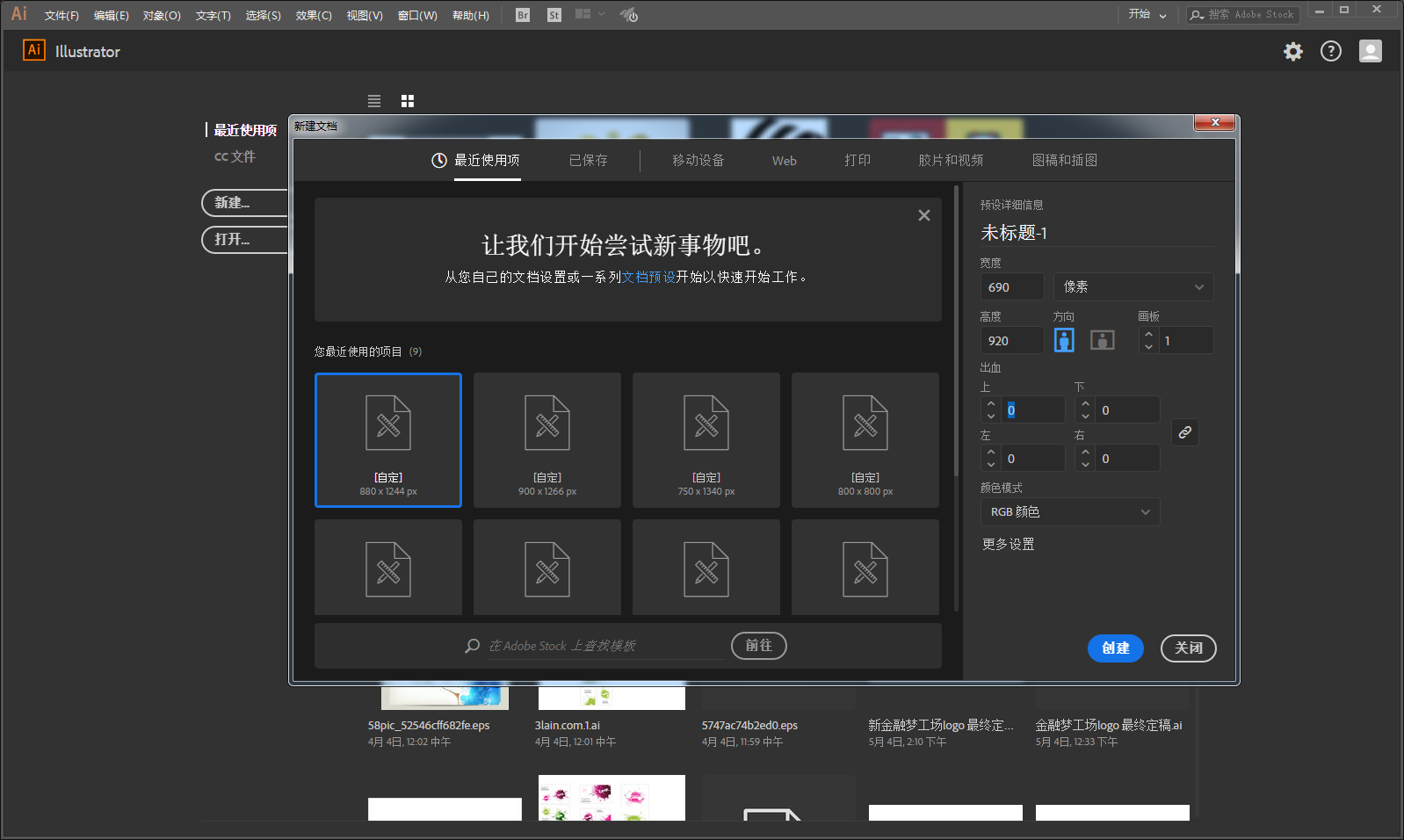Increase the artboard count stepper
The height and width of the screenshot is (840, 1404).
[x=1148, y=335]
